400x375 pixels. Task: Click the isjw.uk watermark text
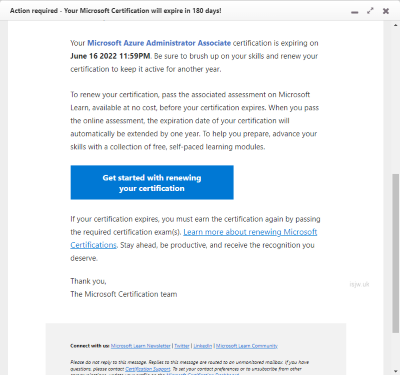pyautogui.click(x=359, y=284)
